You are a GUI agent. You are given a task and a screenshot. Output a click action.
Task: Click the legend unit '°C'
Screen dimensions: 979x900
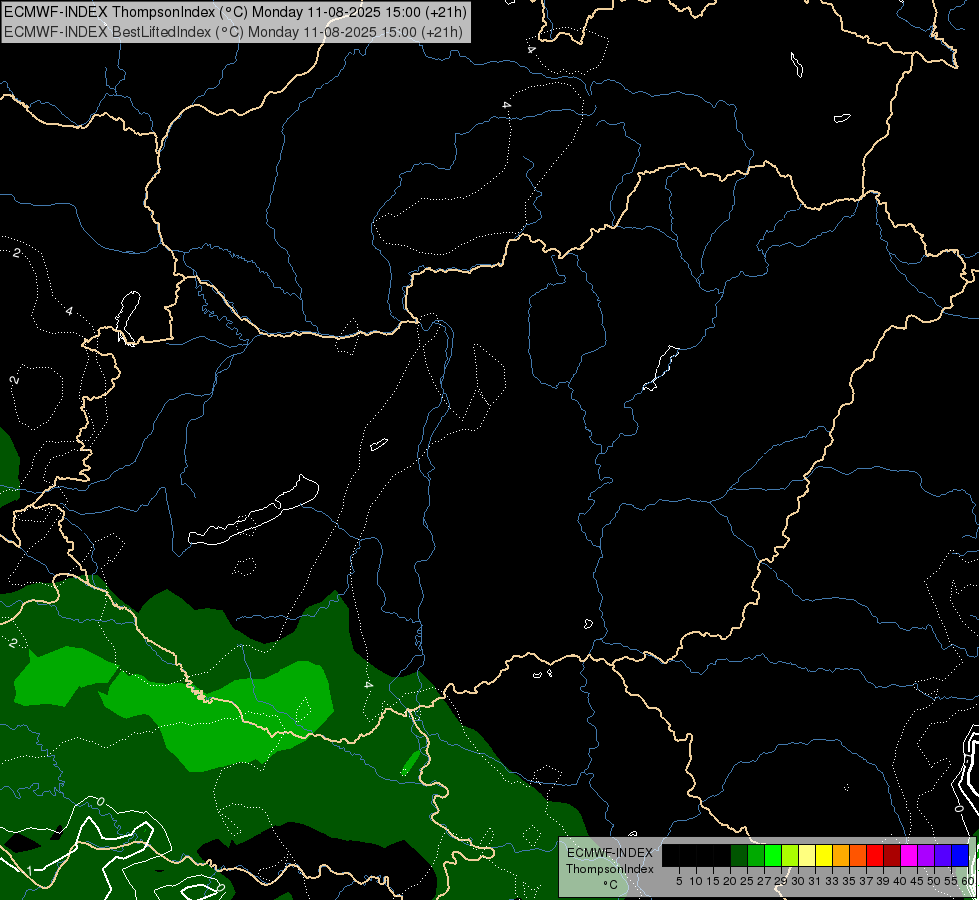click(611, 885)
